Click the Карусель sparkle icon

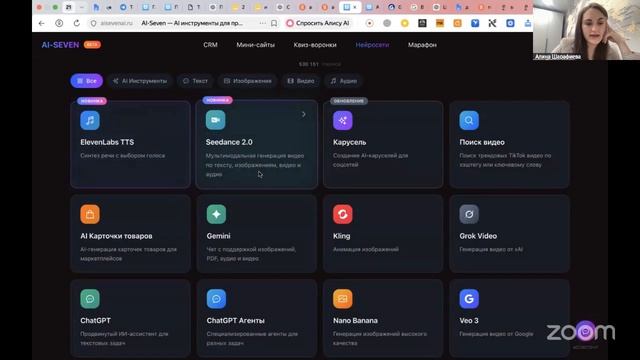pos(342,120)
